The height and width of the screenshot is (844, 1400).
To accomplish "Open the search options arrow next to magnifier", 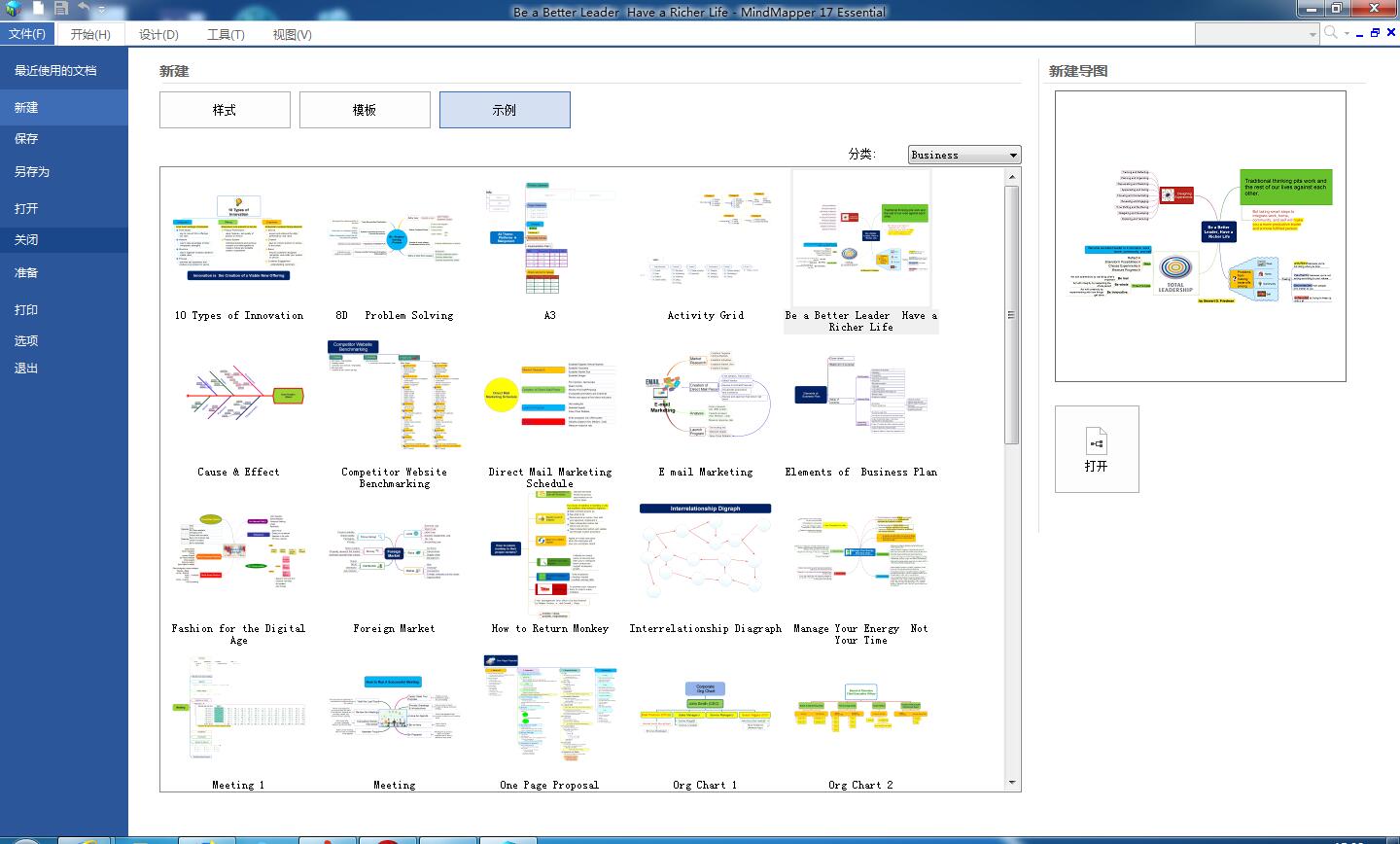I will point(1347,34).
